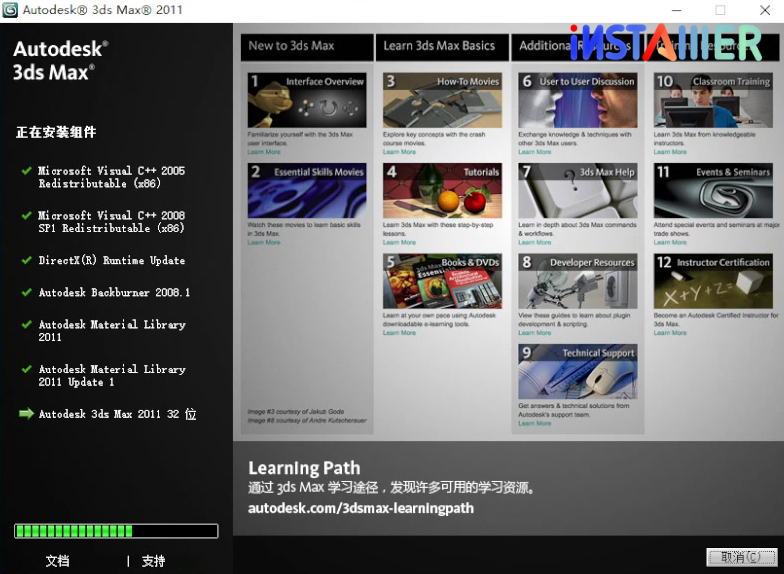This screenshot has width=784, height=574.
Task: Click Learn More under Developer Resources
Action: (x=535, y=333)
